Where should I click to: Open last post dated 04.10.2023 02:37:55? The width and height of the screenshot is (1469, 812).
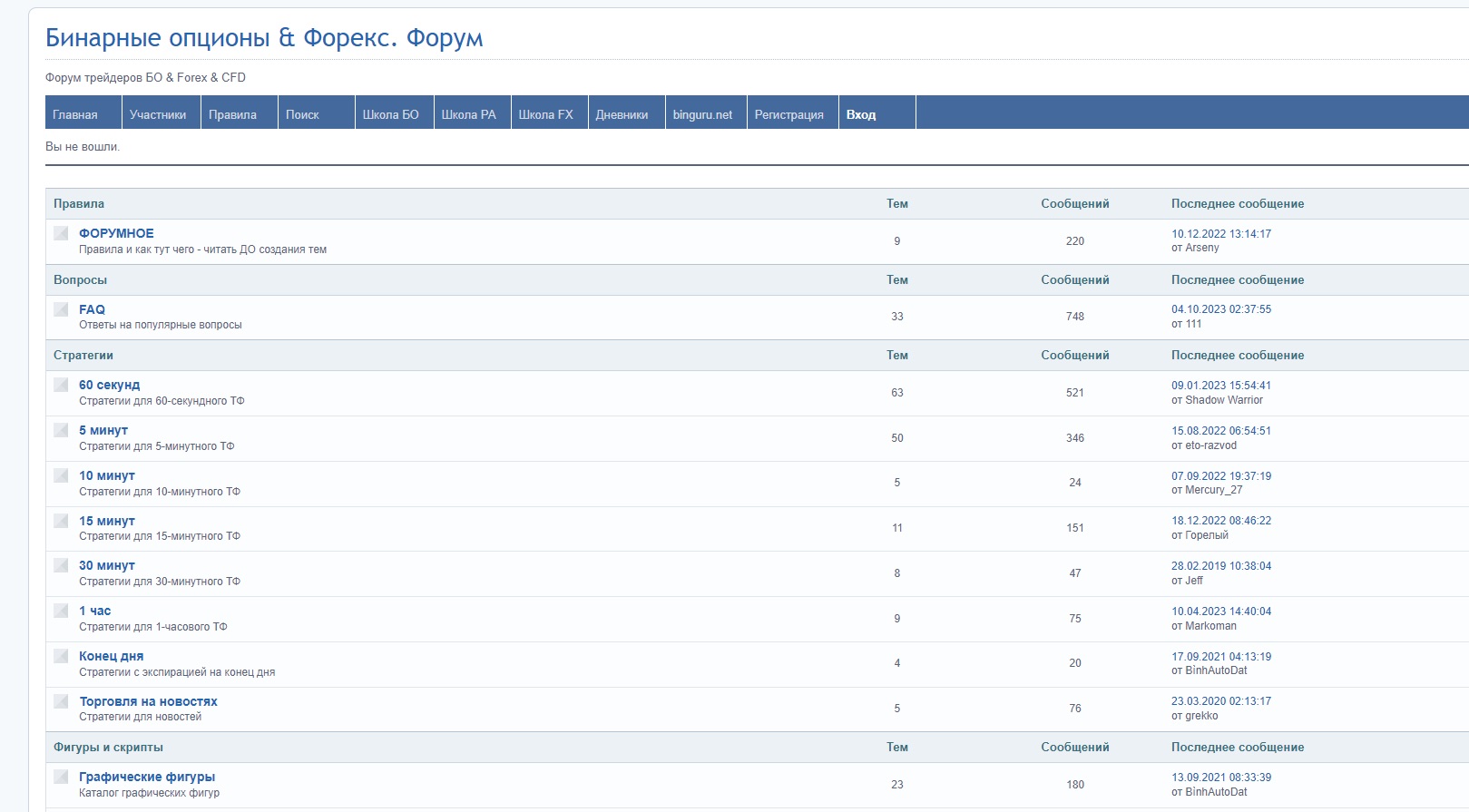click(x=1221, y=309)
